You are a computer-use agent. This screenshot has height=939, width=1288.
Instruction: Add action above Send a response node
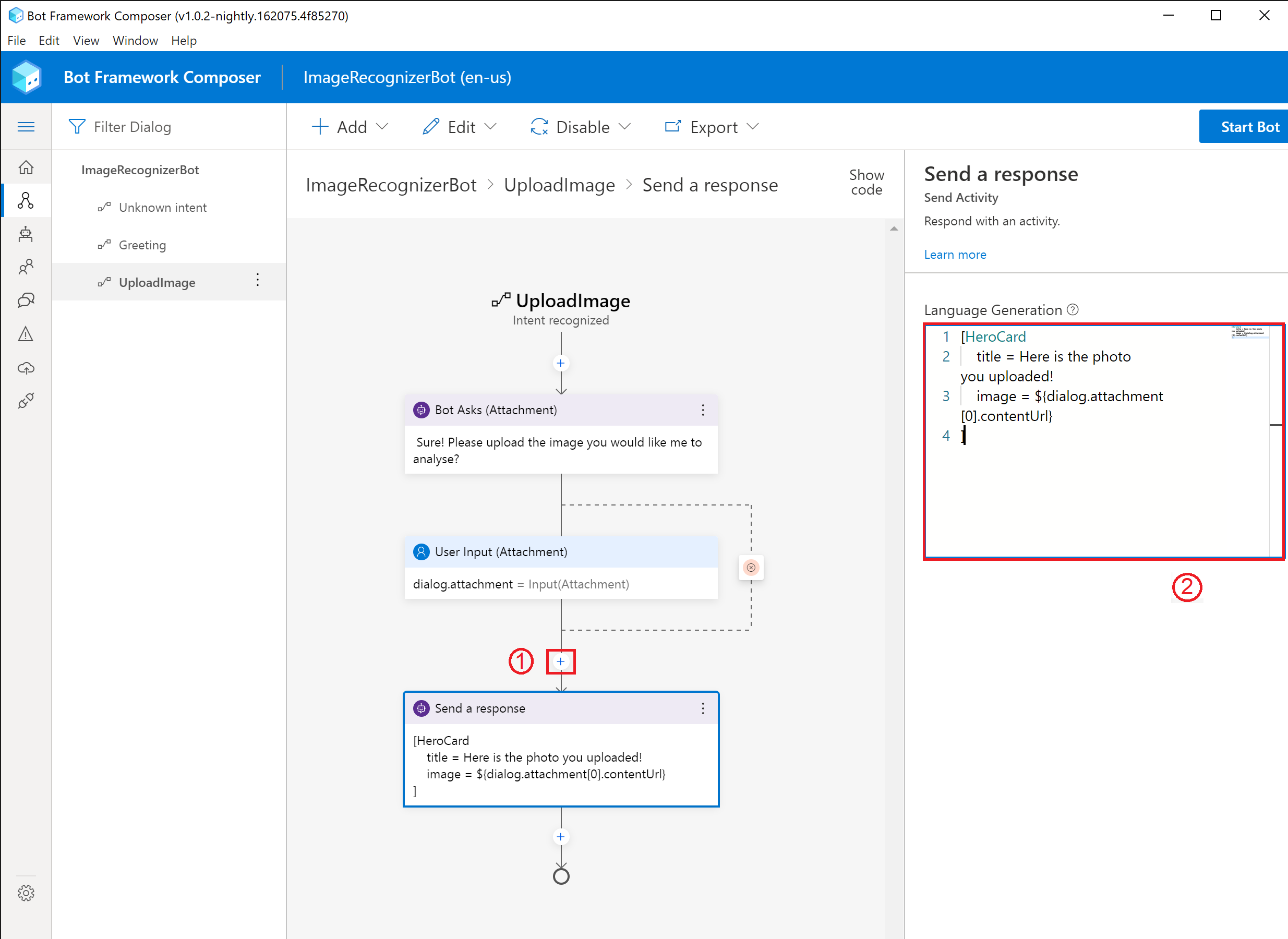click(561, 662)
